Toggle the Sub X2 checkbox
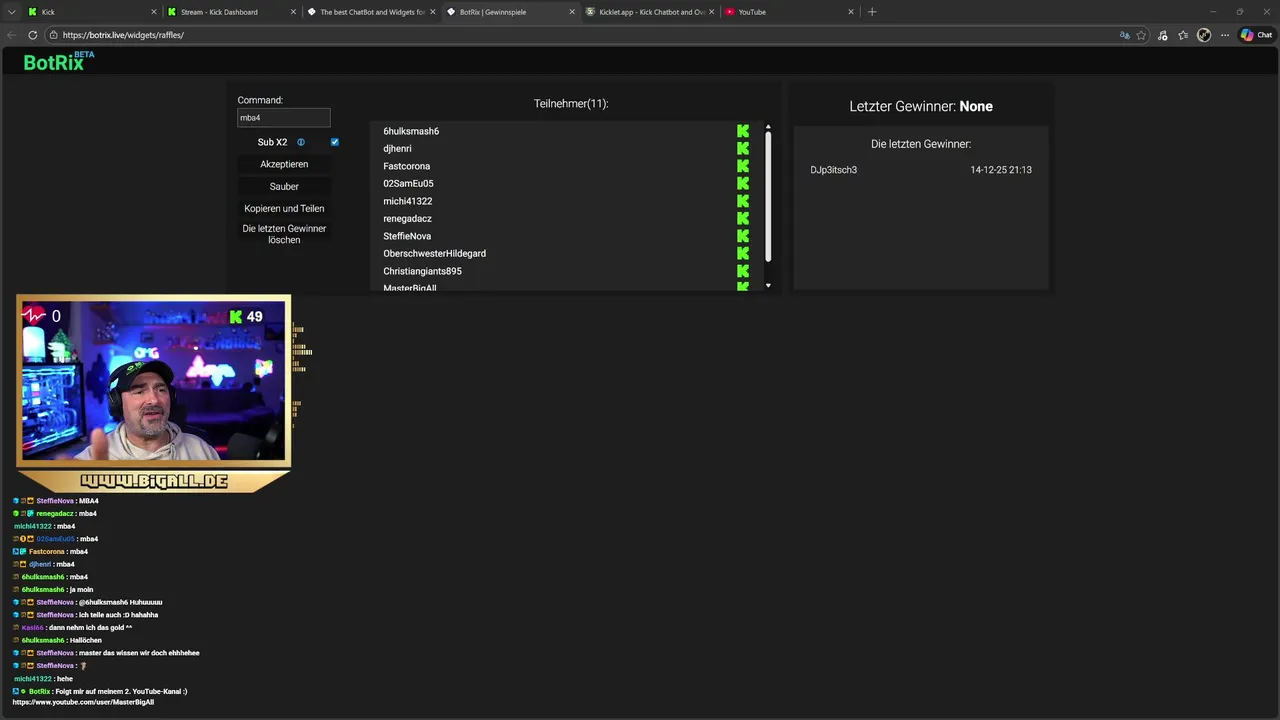The image size is (1280, 720). tap(334, 142)
